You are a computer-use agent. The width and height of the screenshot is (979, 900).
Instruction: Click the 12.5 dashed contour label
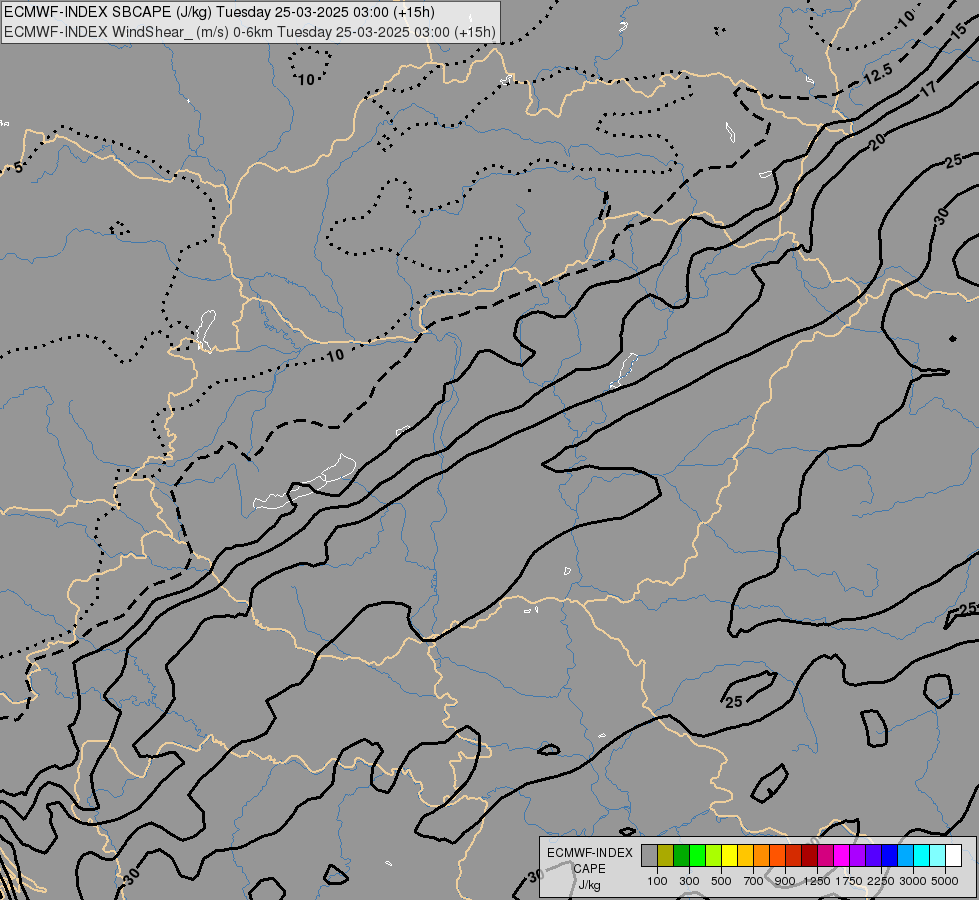pyautogui.click(x=878, y=74)
